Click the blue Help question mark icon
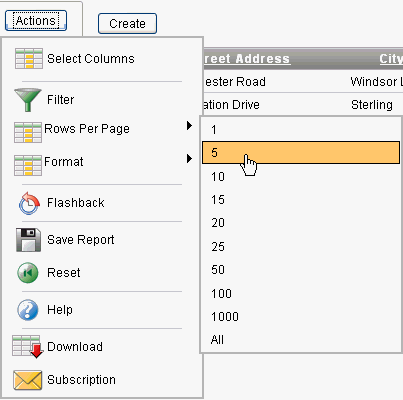The image size is (403, 400). click(x=28, y=310)
